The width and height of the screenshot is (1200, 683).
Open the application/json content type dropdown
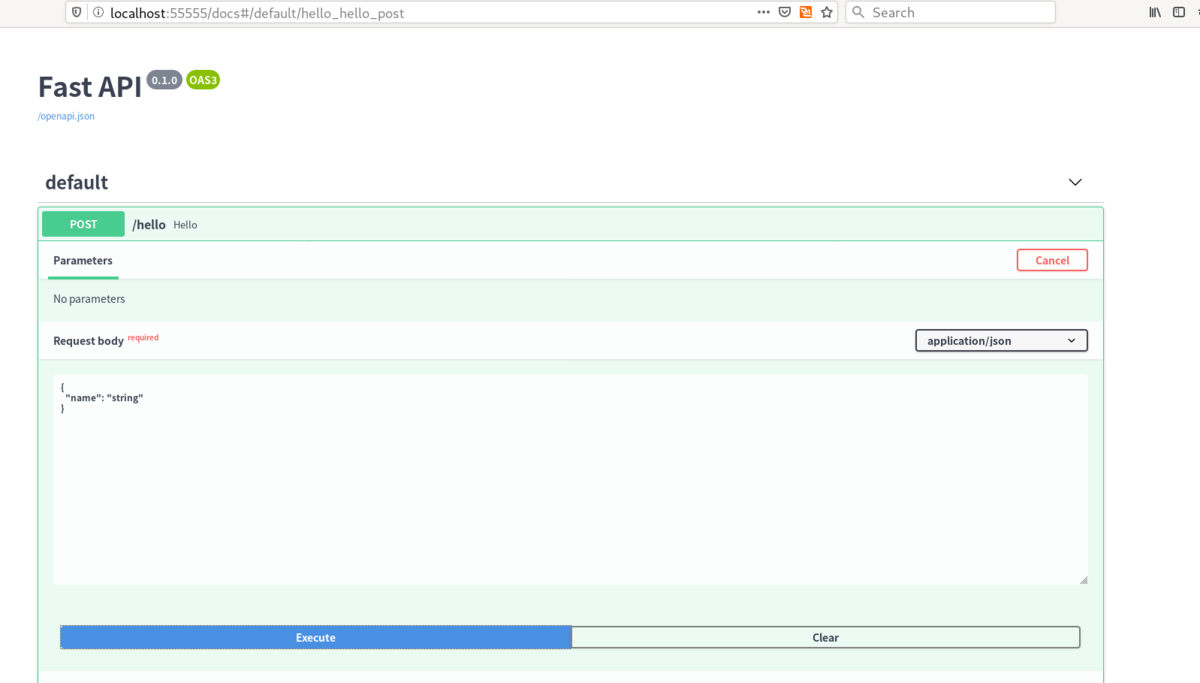point(1001,341)
